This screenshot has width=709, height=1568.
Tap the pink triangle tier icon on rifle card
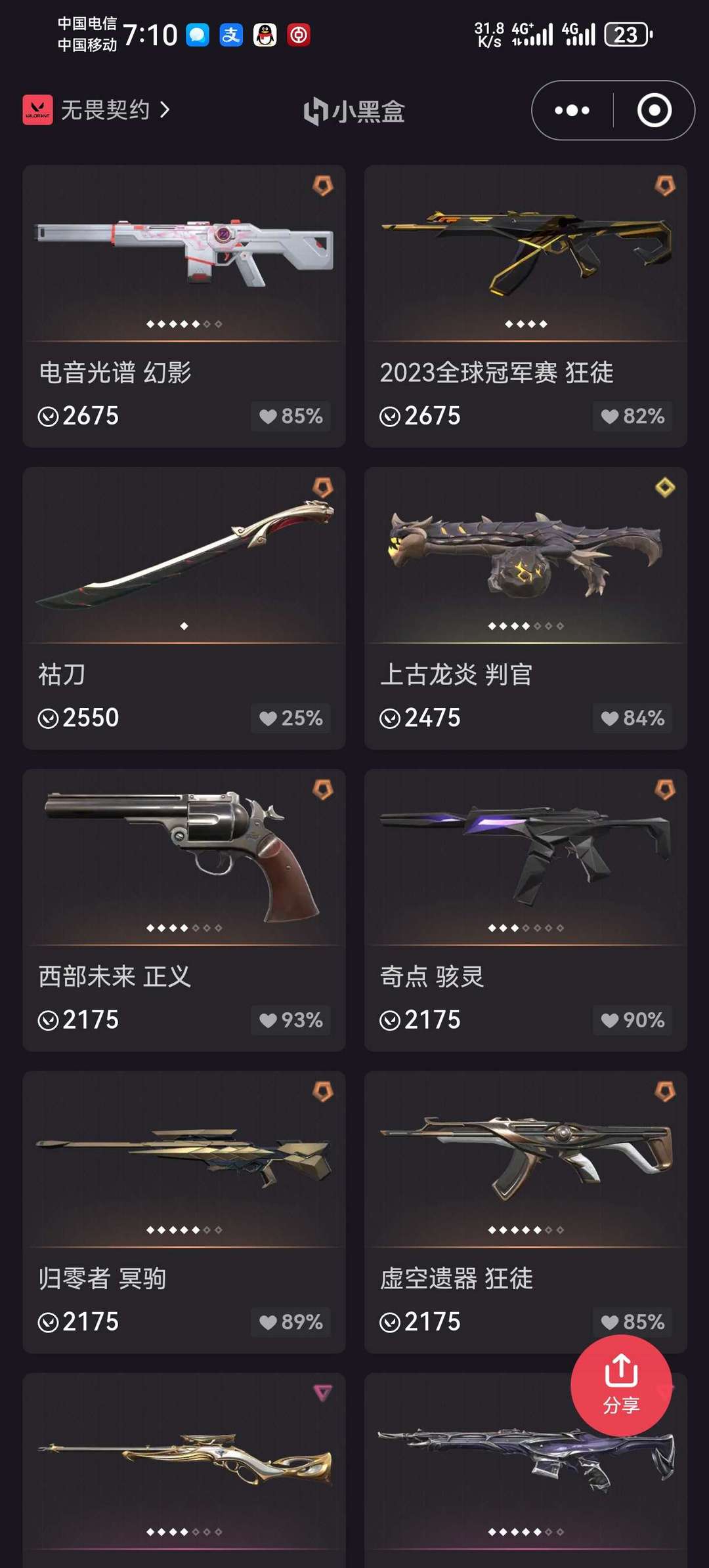point(323,1393)
